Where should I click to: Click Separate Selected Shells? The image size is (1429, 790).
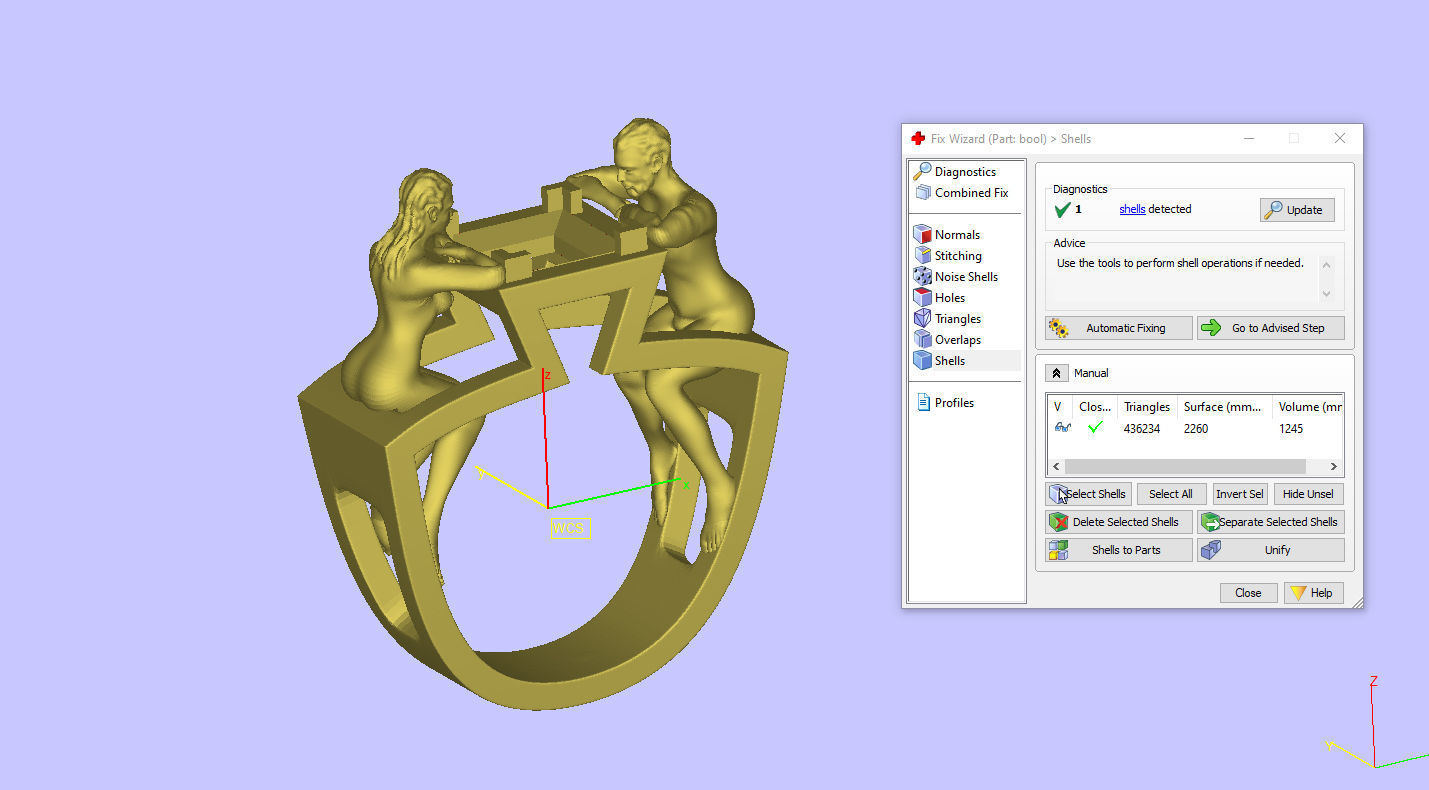pyautogui.click(x=1271, y=522)
